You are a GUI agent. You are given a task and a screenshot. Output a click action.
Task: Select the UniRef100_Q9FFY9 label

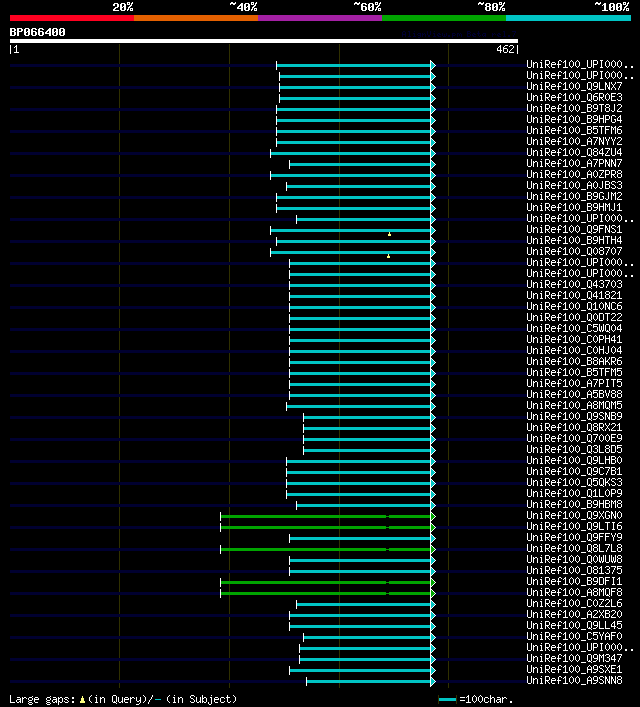pos(574,537)
